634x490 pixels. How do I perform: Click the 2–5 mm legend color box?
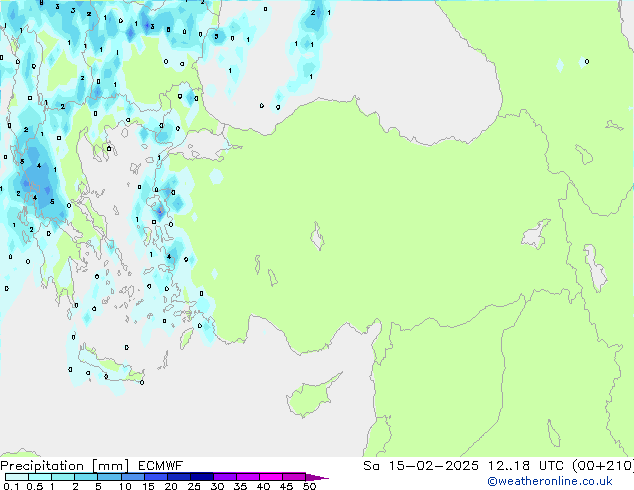click(x=86, y=477)
